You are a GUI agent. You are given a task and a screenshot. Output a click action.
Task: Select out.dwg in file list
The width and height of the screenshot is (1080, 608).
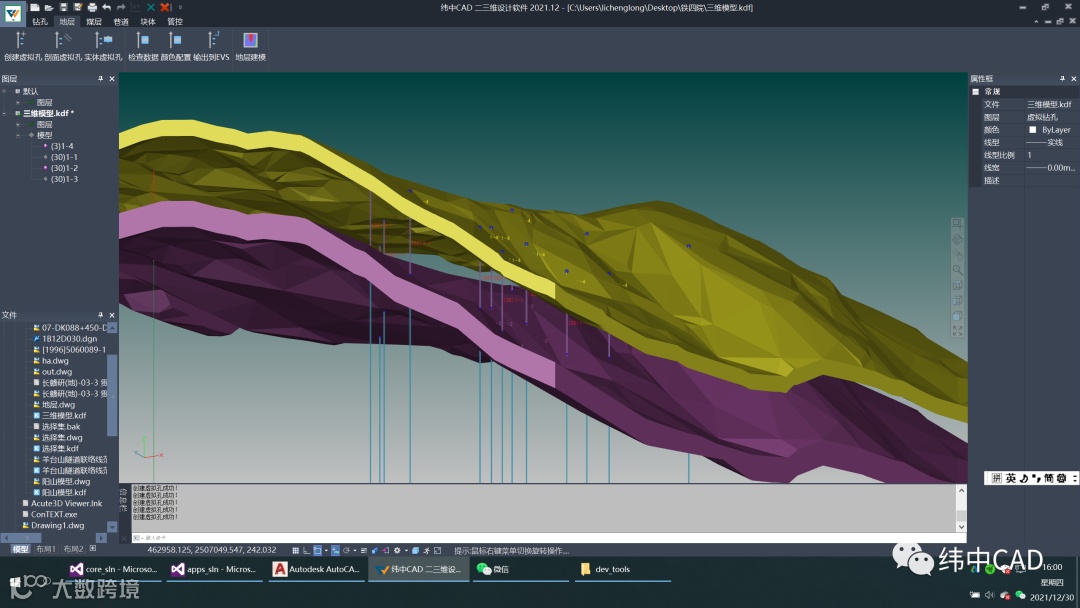point(56,372)
